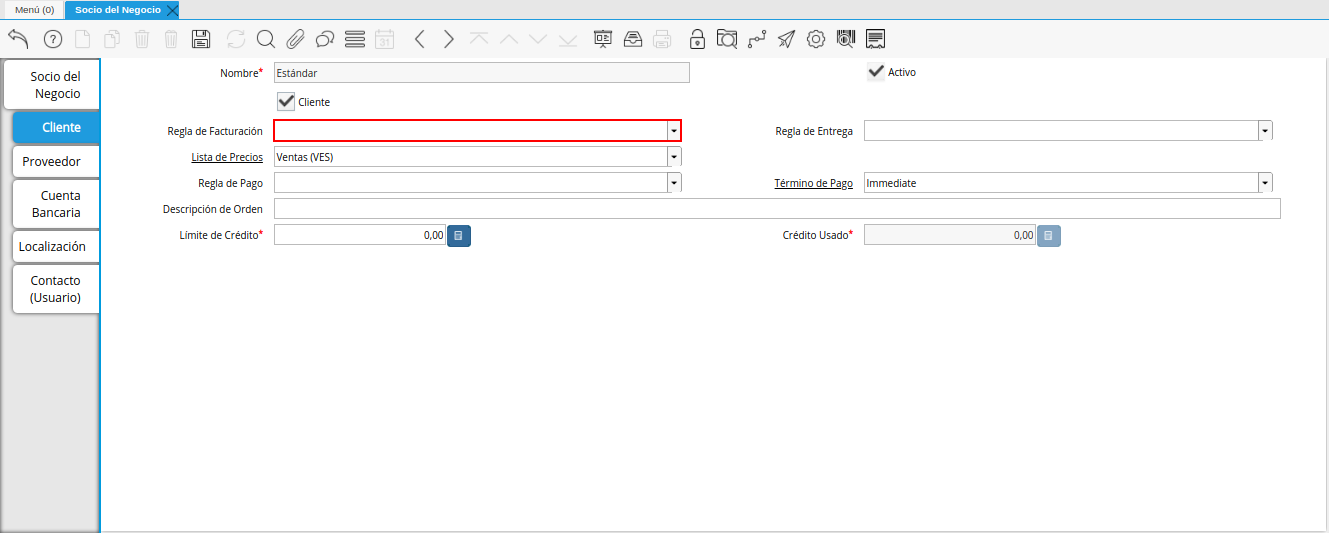Open the Término de Pago dropdown arrow
The image size is (1329, 533).
(x=1265, y=183)
